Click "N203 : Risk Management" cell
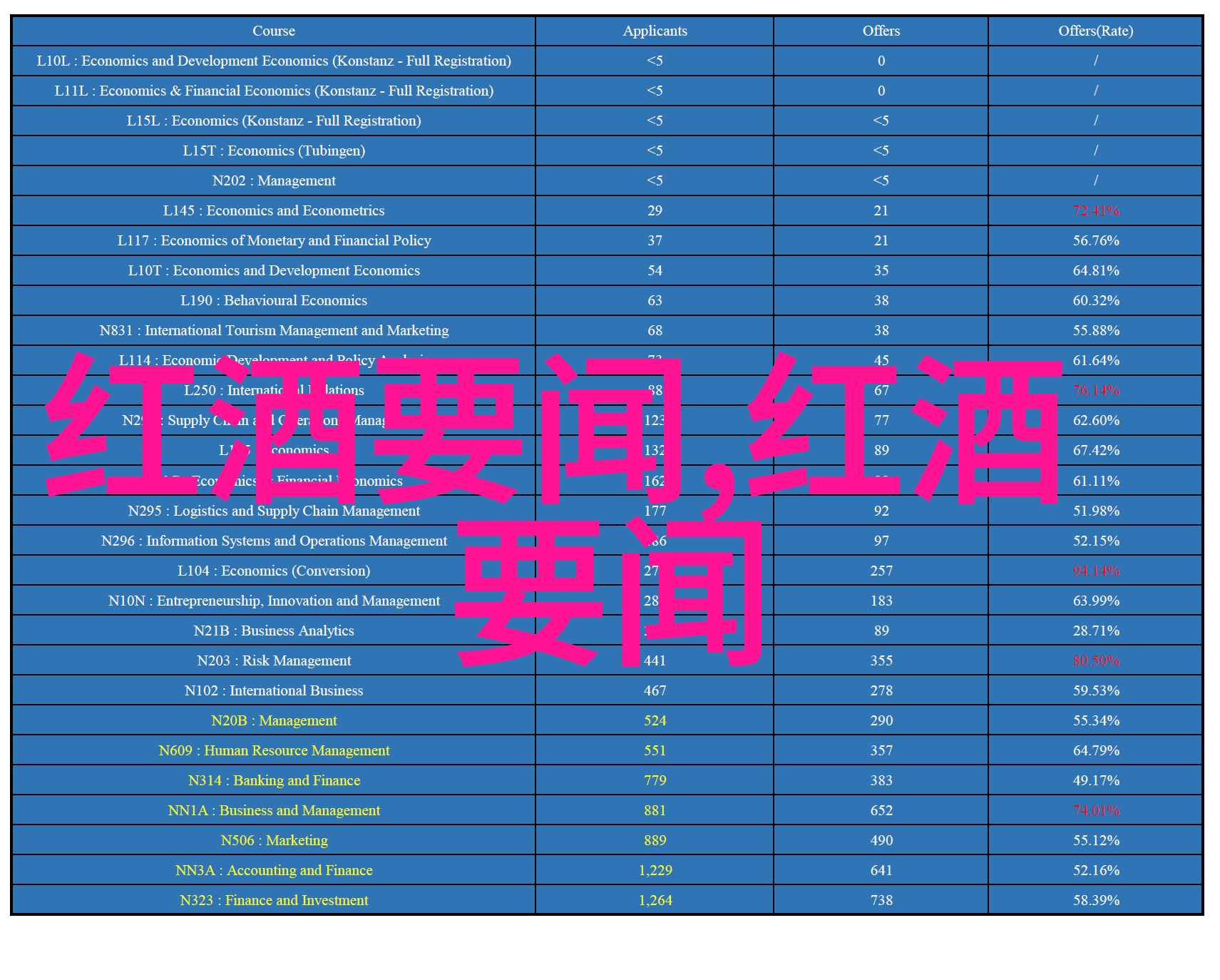Viewport: 1220px width, 980px height. [274, 660]
